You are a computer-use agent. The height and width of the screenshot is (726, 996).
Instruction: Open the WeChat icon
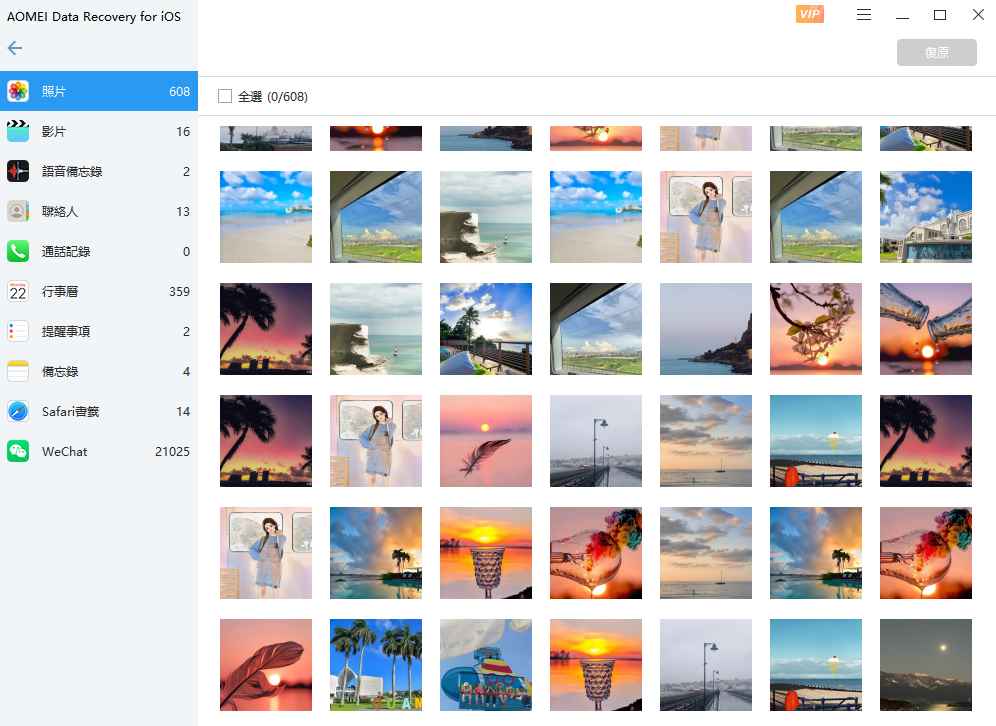click(x=18, y=451)
